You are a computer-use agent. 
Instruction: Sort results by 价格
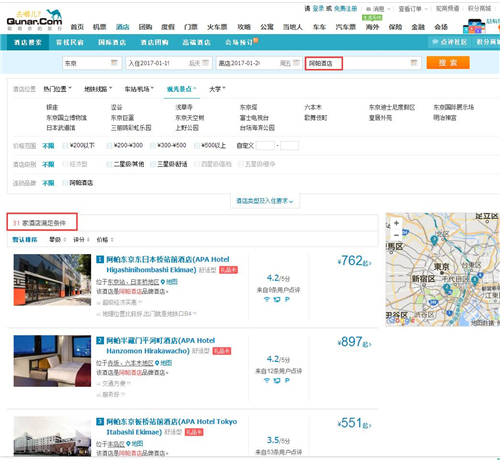point(105,240)
